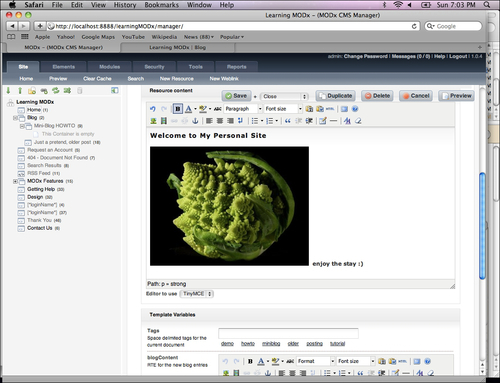Collapse the Blog tree node
This screenshot has height=383, width=500.
[15, 118]
